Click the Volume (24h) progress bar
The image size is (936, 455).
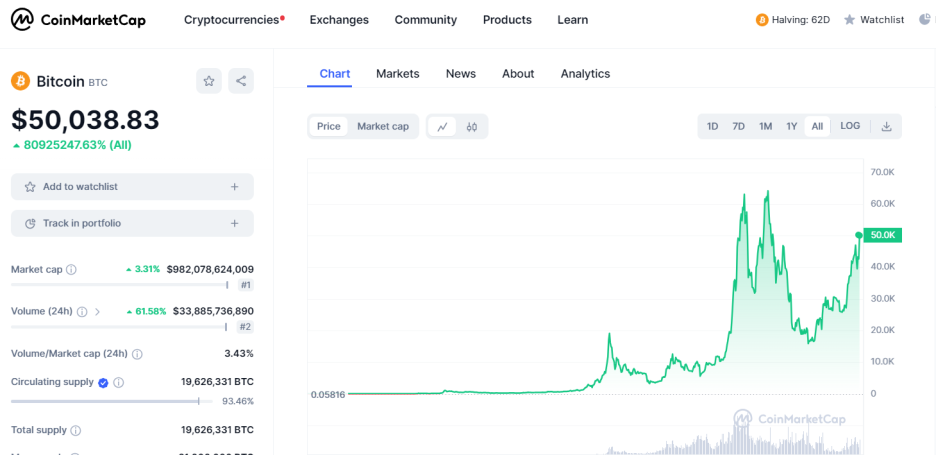tap(119, 327)
